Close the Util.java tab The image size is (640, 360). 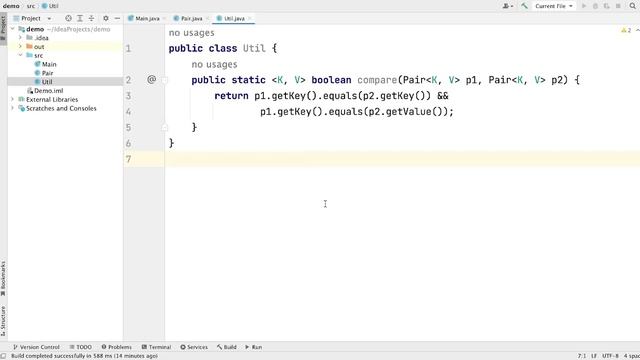point(250,18)
